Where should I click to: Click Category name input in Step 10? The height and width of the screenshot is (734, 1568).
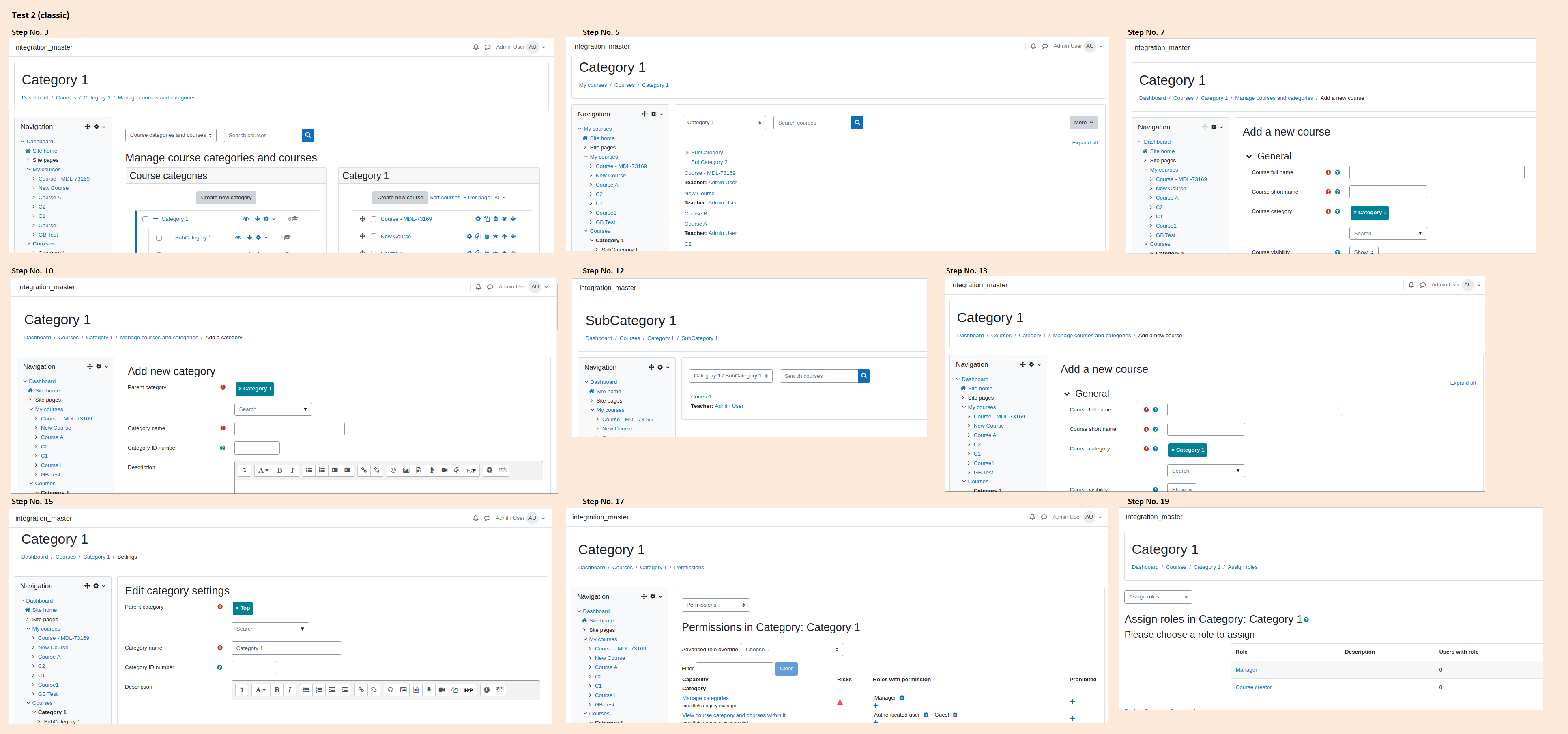pyautogui.click(x=289, y=429)
